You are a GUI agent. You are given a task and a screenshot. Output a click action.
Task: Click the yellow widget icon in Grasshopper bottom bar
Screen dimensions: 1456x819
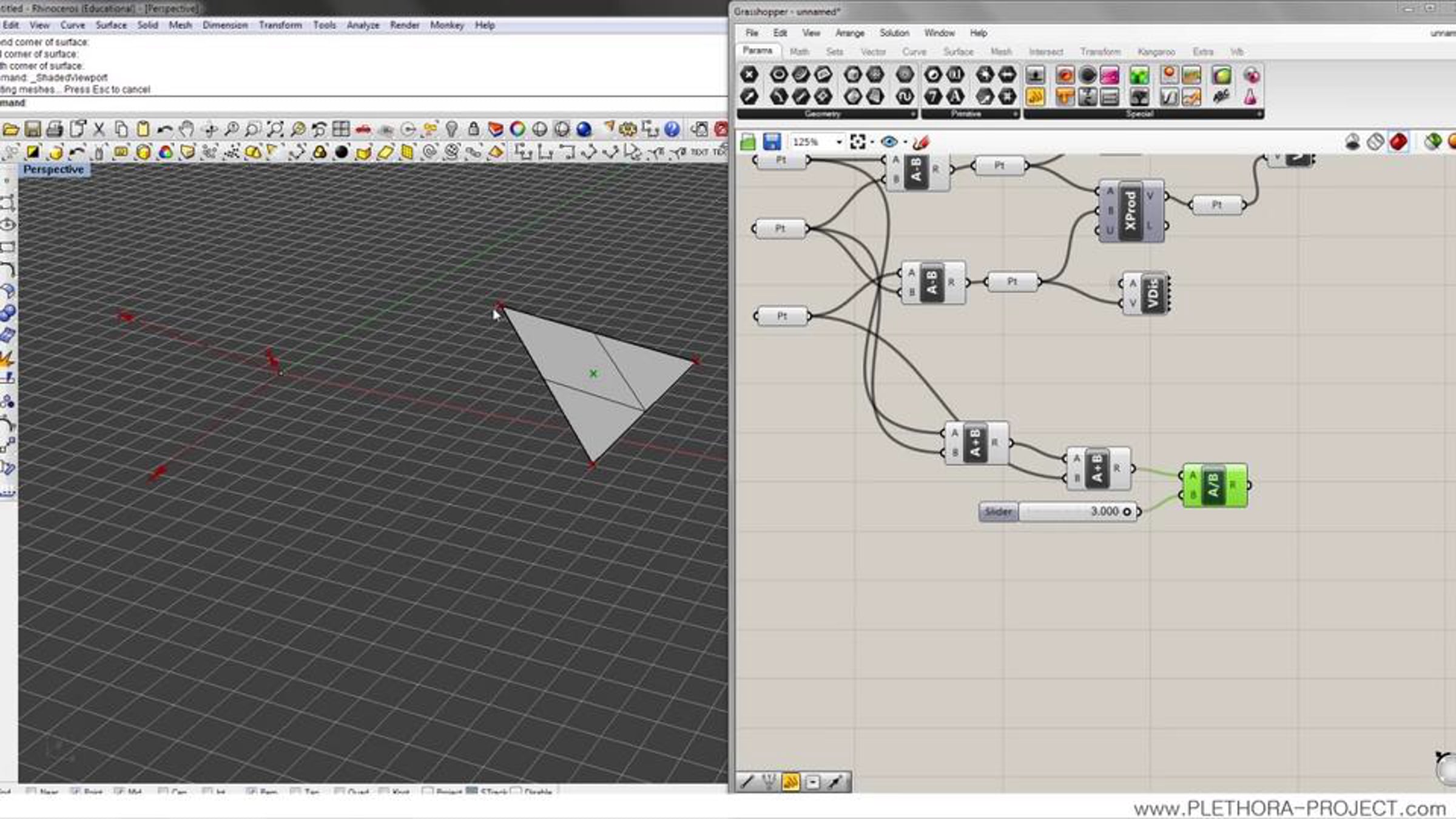[x=790, y=782]
